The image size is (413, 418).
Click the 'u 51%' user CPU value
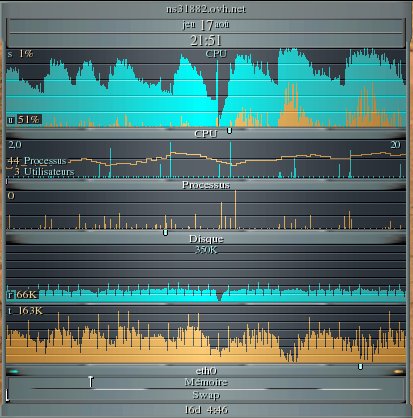(24, 119)
